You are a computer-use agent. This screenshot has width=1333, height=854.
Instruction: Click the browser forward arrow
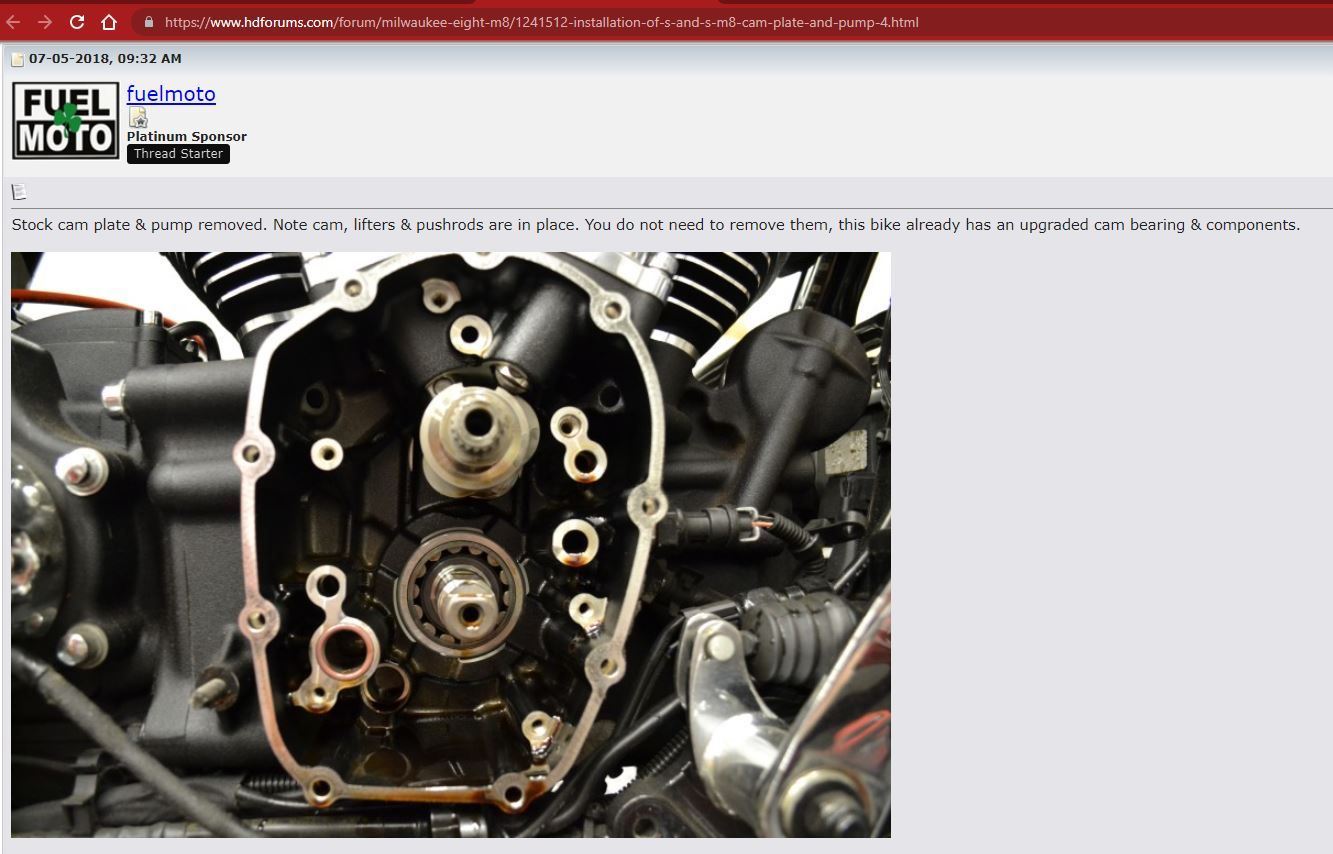pos(45,22)
